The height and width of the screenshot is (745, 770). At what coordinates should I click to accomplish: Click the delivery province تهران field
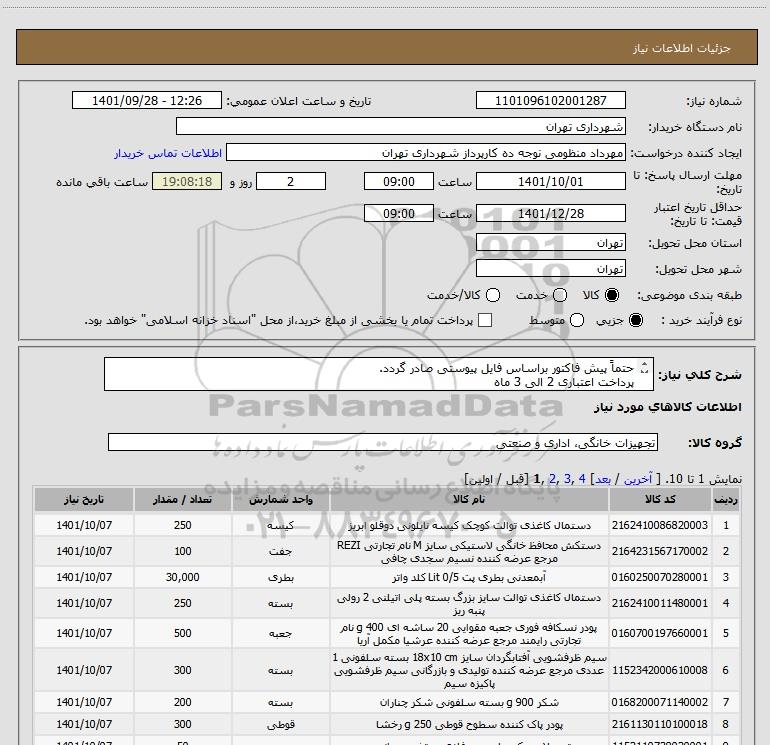(550, 242)
